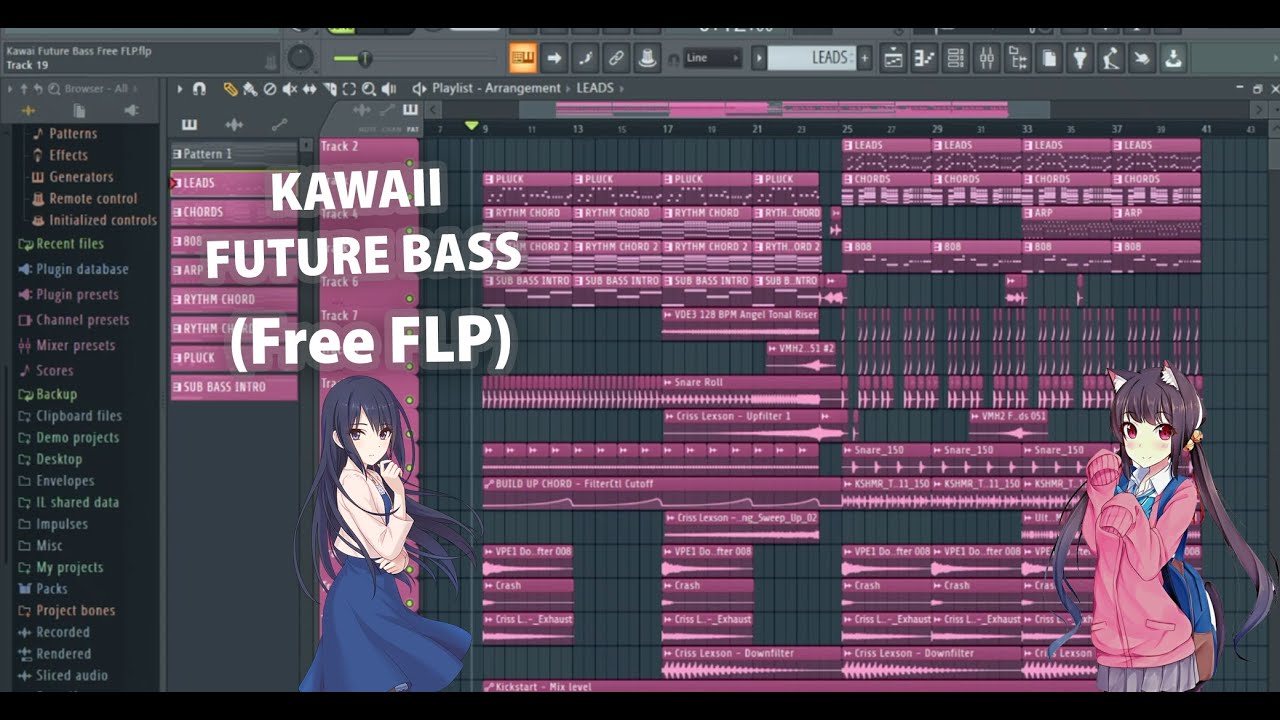Mute Track 6 using its green dot
This screenshot has height=720, width=1280.
click(x=409, y=299)
